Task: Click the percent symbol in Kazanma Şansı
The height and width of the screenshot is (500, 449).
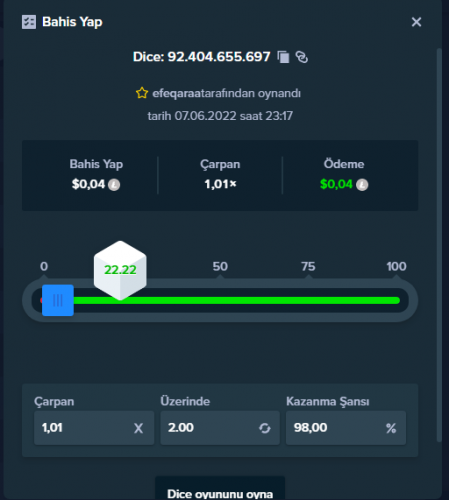Action: point(391,428)
